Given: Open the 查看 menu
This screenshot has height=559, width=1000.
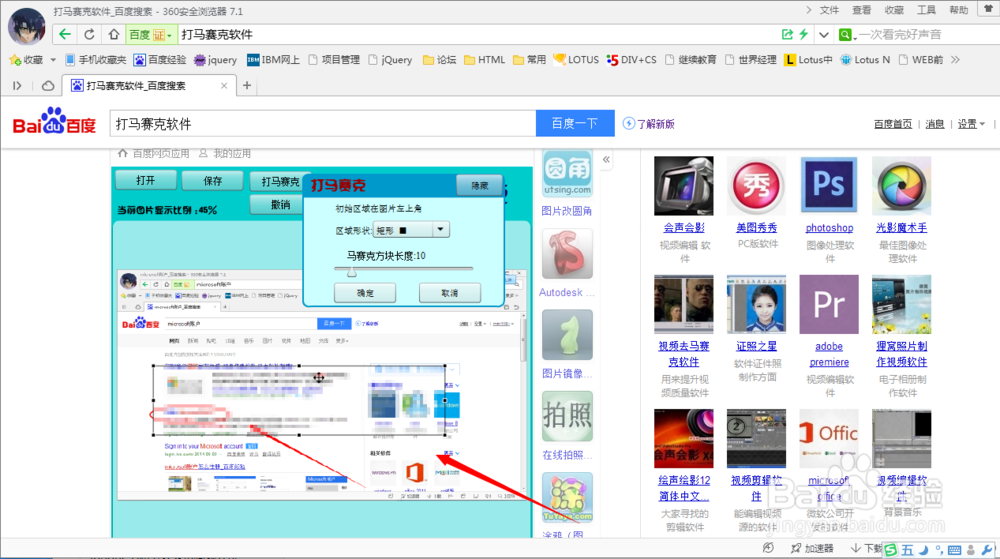Looking at the screenshot, I should pyautogui.click(x=862, y=10).
